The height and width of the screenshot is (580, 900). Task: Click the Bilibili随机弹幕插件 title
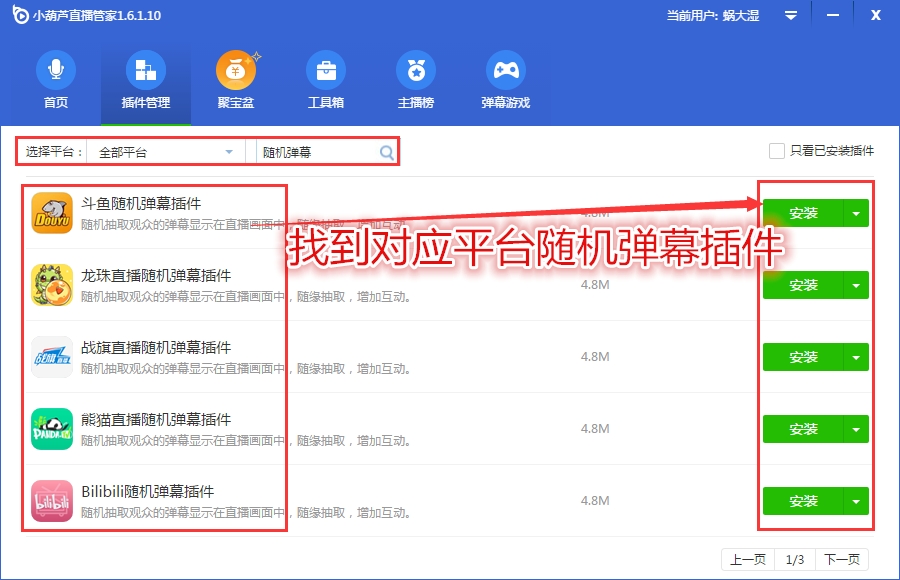point(148,492)
